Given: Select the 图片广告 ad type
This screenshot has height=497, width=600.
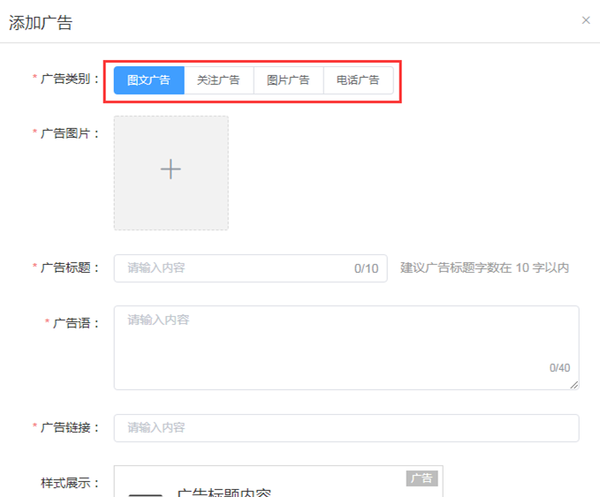Looking at the screenshot, I should 289,80.
